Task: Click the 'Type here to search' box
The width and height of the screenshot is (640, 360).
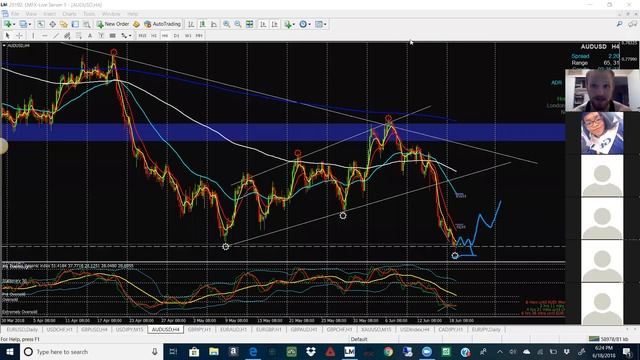Action: pyautogui.click(x=91, y=351)
